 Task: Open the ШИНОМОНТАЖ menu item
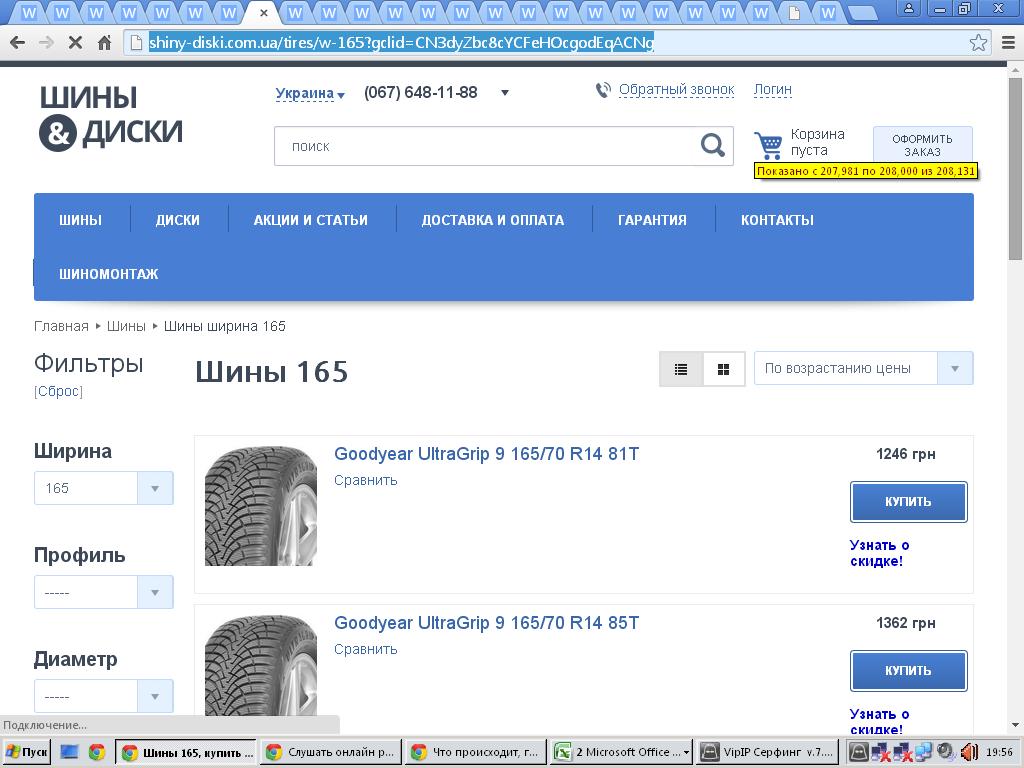click(x=108, y=274)
